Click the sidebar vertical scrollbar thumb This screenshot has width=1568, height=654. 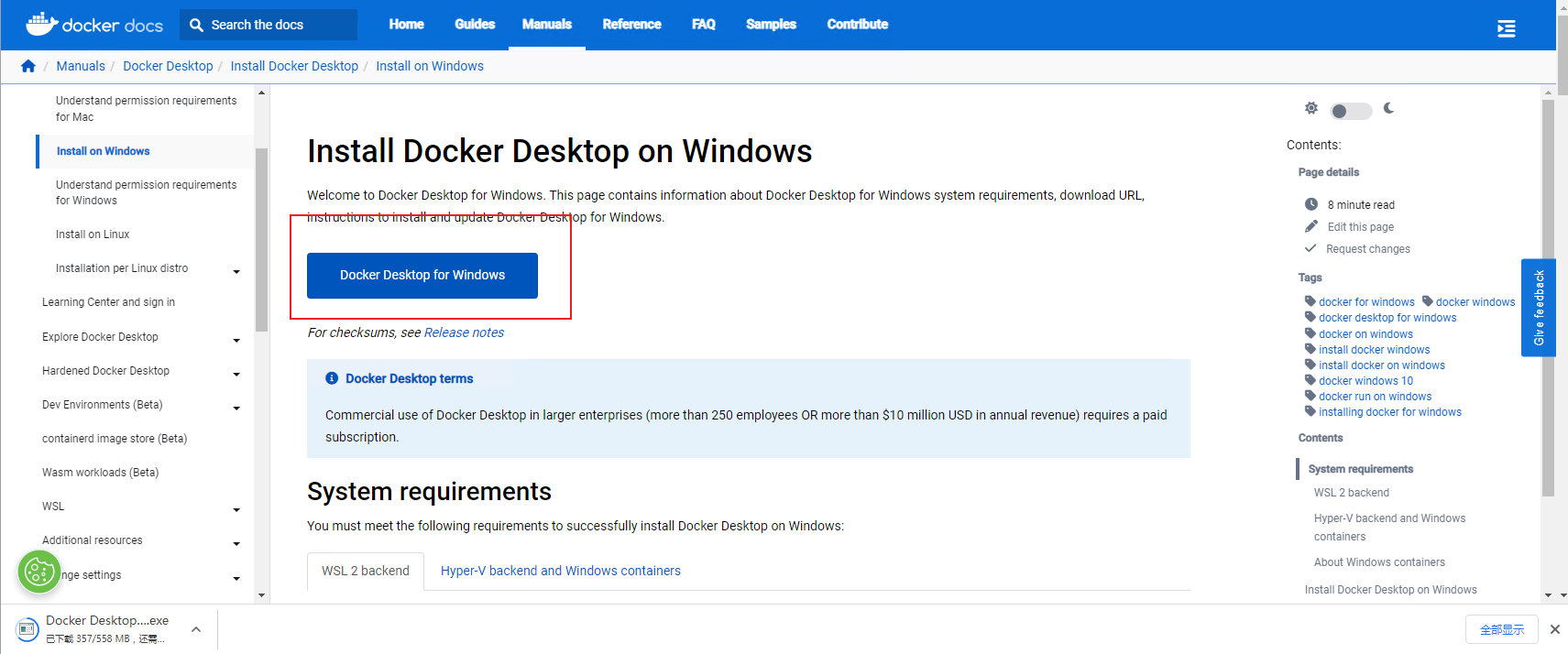coord(261,239)
